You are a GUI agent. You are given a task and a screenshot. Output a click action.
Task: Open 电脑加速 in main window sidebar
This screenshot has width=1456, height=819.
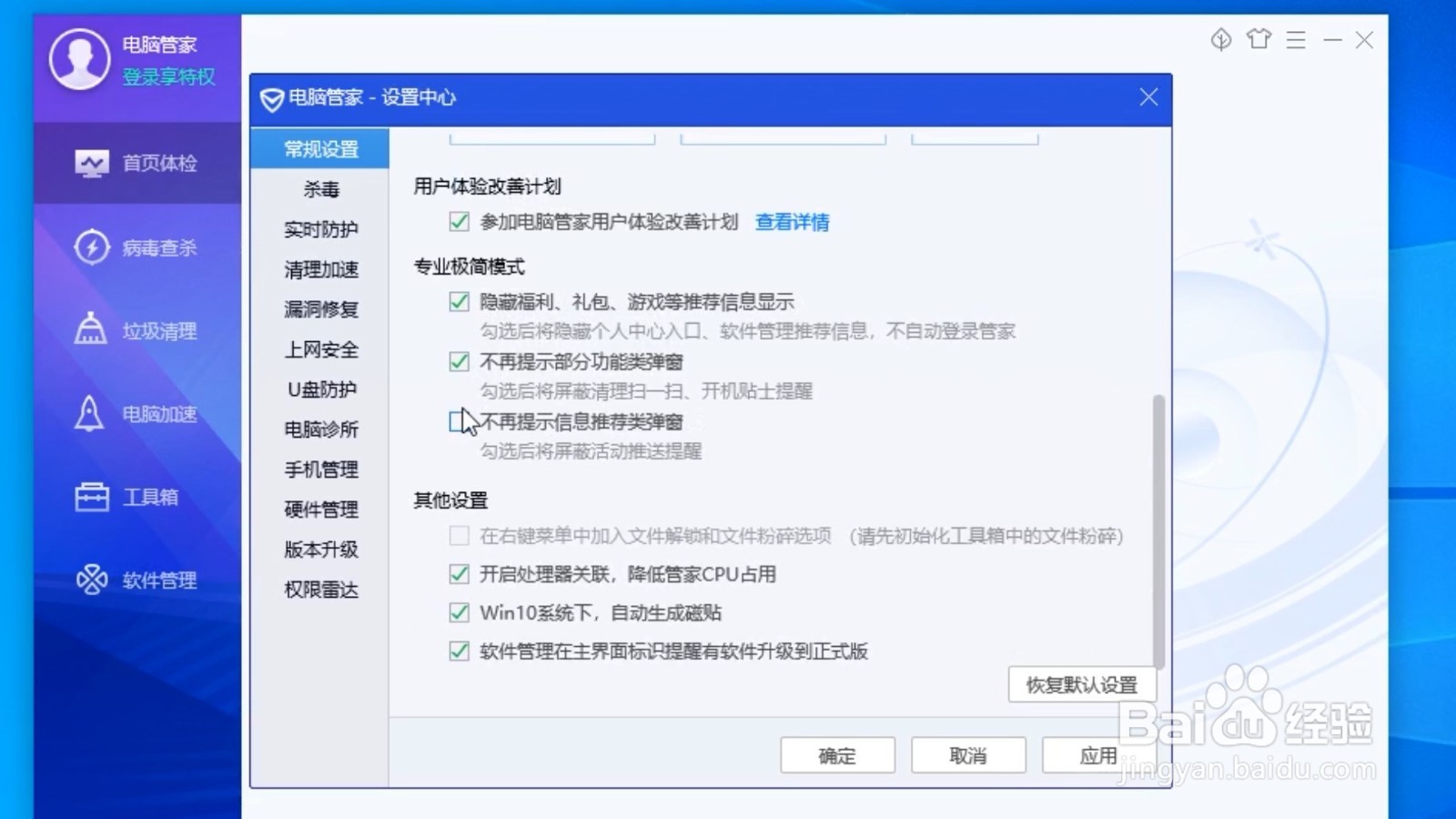(x=137, y=414)
